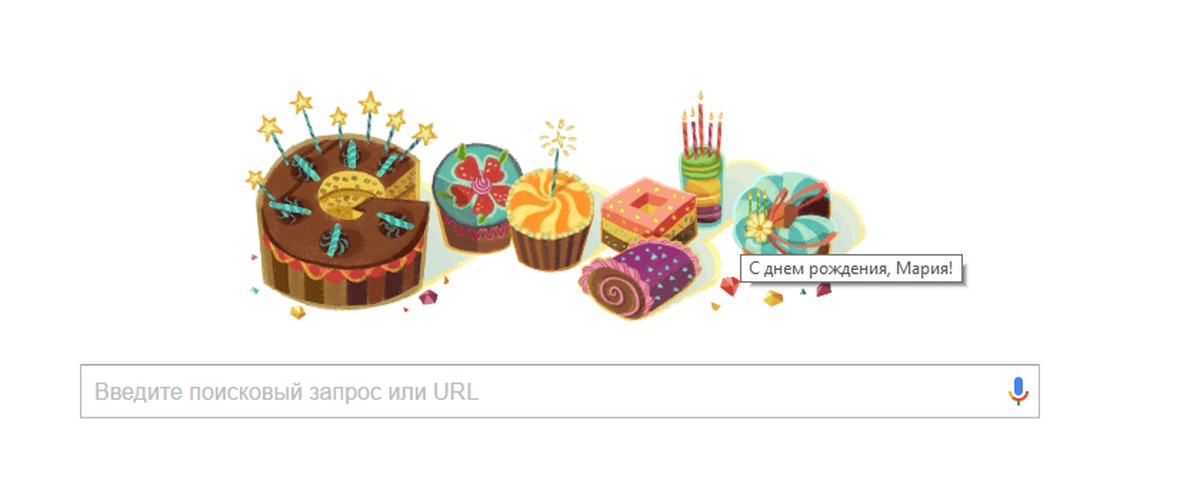Click the yellow gem below the tooltip
Screen dimensions: 1200x484
773,298
